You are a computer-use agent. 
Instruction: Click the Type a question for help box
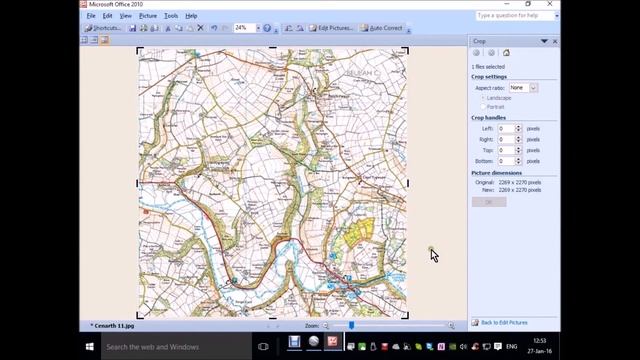515,16
